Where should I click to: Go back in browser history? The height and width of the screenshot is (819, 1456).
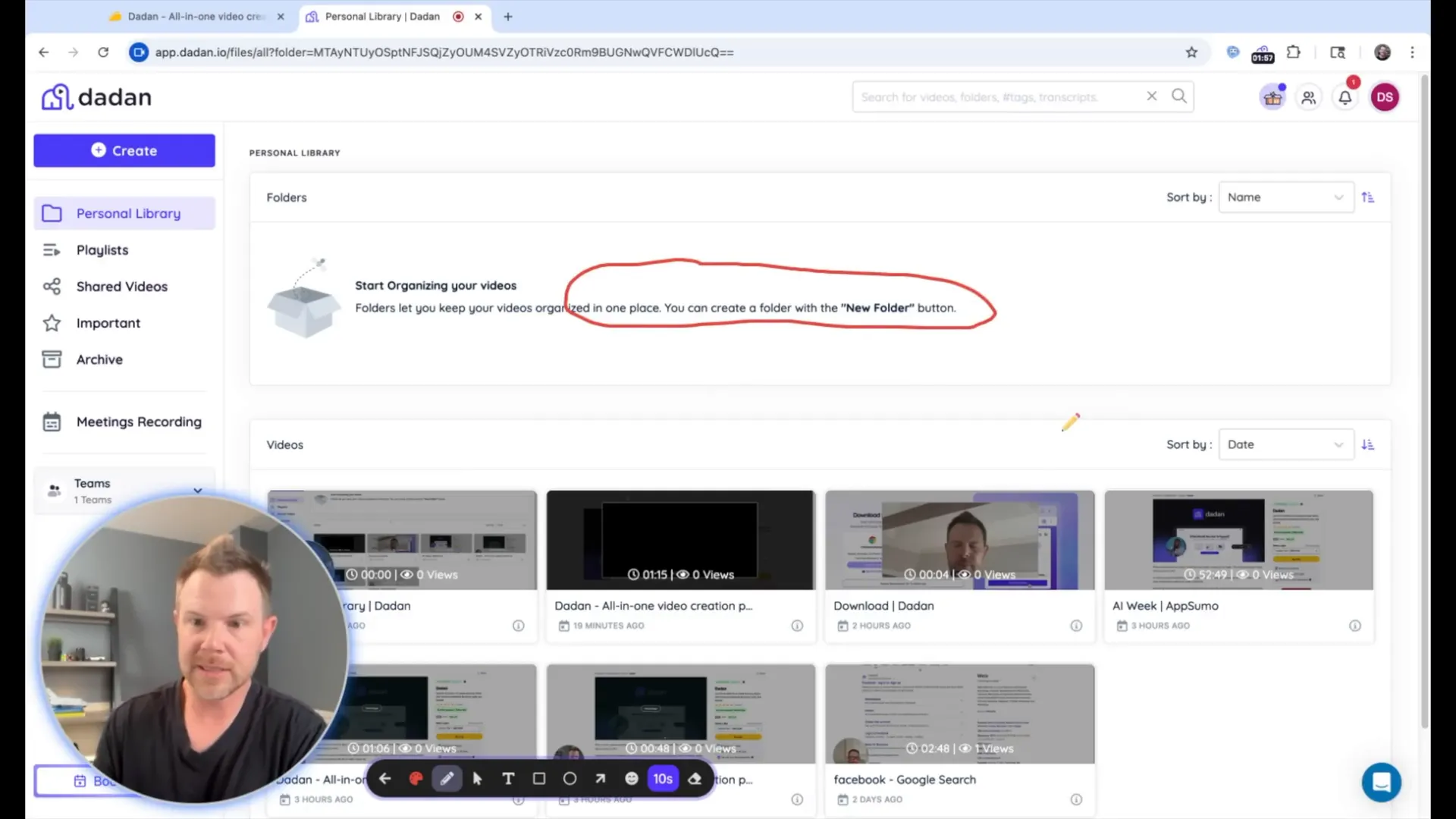(x=43, y=52)
